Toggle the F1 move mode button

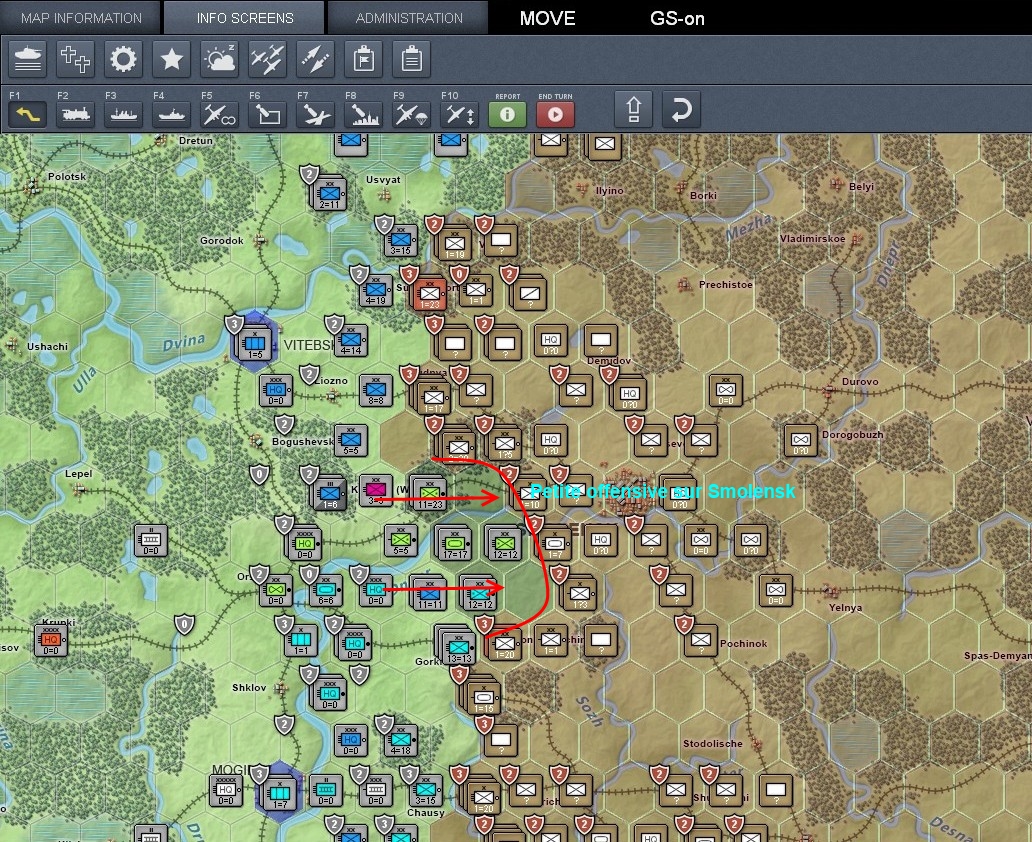tap(28, 114)
